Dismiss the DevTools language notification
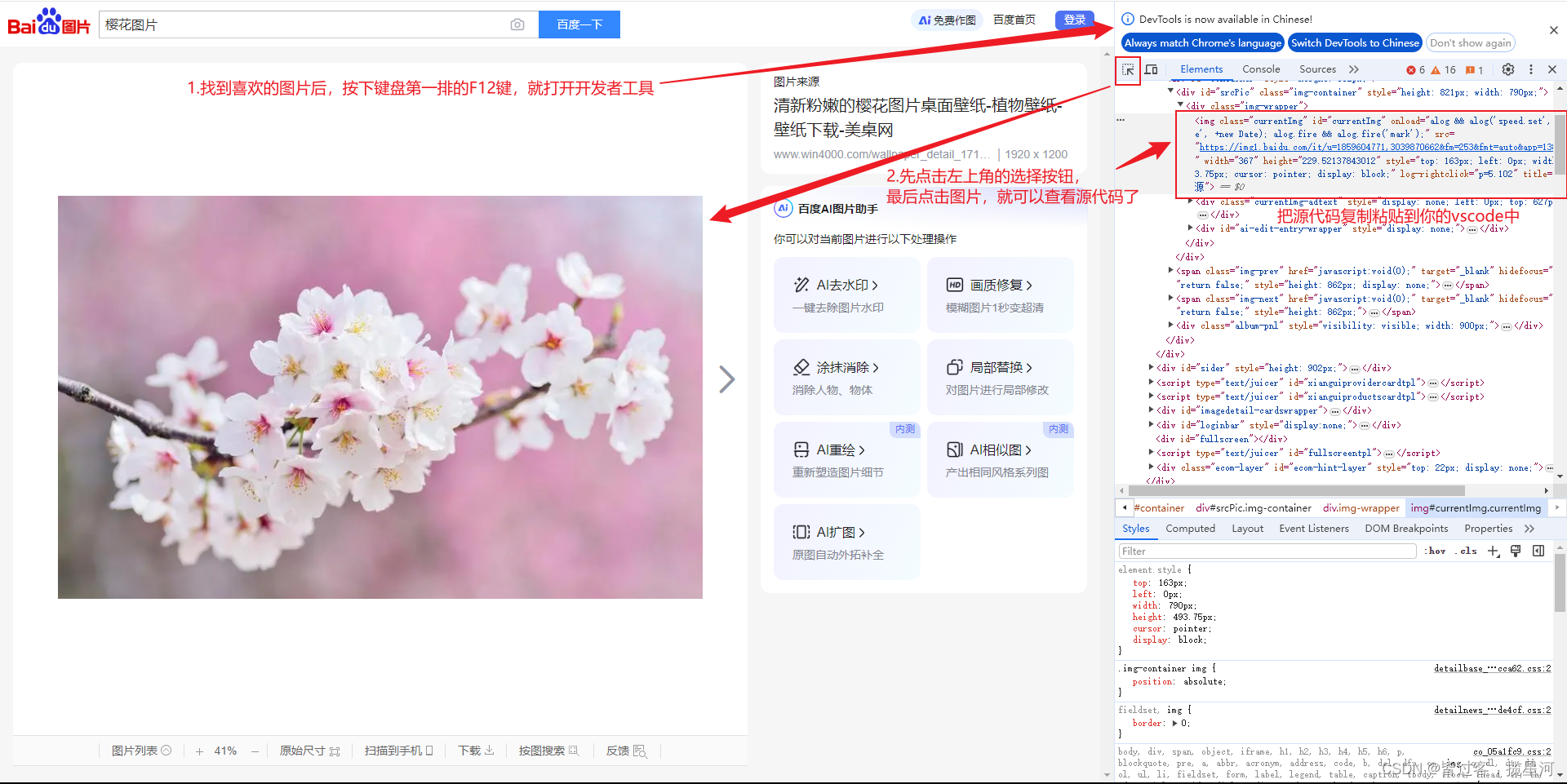Image resolution: width=1567 pixels, height=784 pixels. (x=1553, y=30)
